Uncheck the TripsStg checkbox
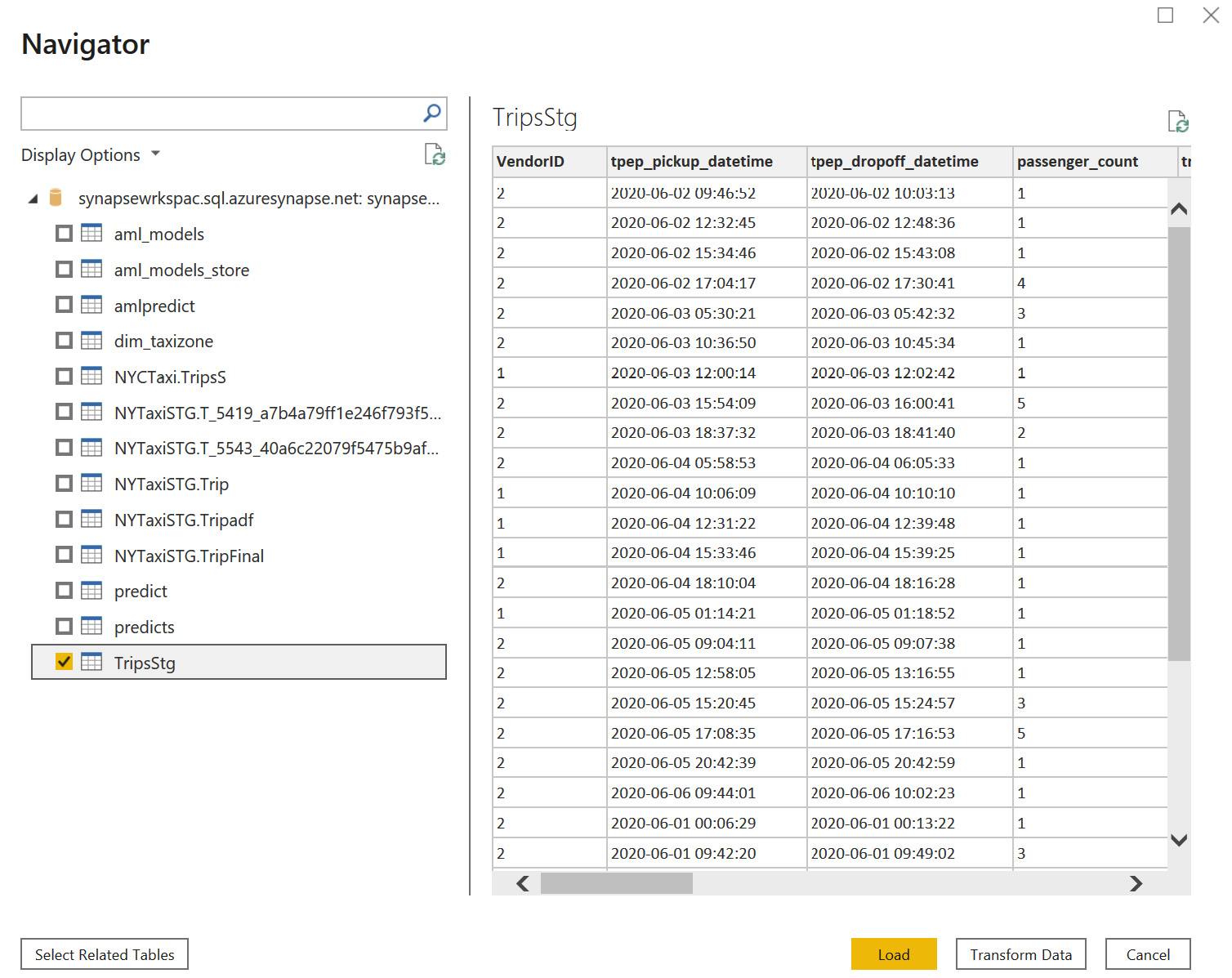Image resolution: width=1232 pixels, height=978 pixels. click(x=64, y=662)
